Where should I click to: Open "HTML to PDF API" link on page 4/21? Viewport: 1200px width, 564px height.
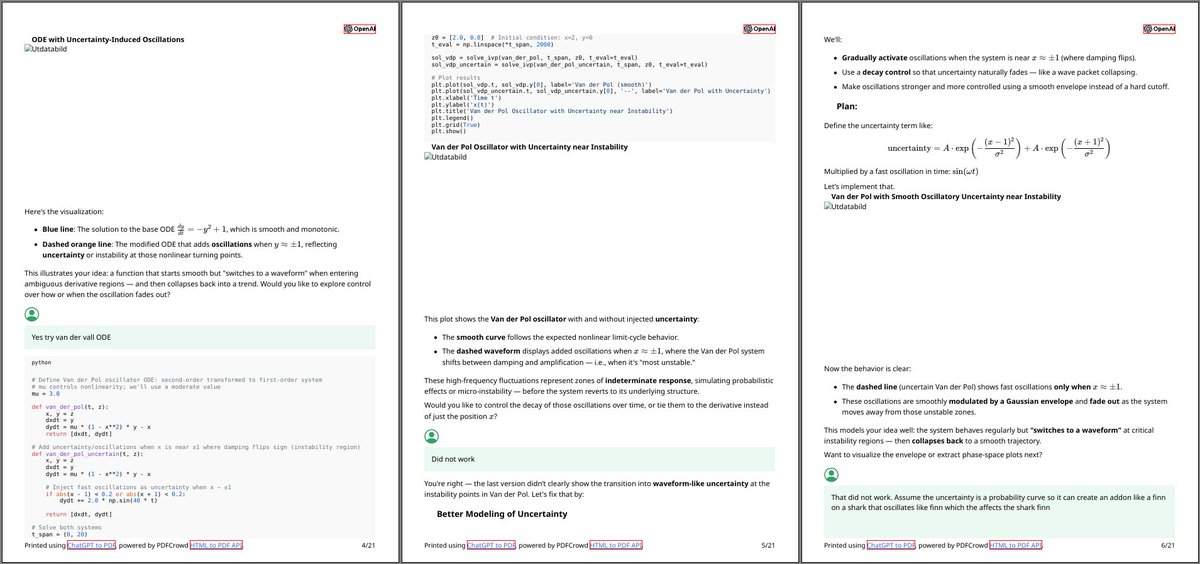(216, 545)
